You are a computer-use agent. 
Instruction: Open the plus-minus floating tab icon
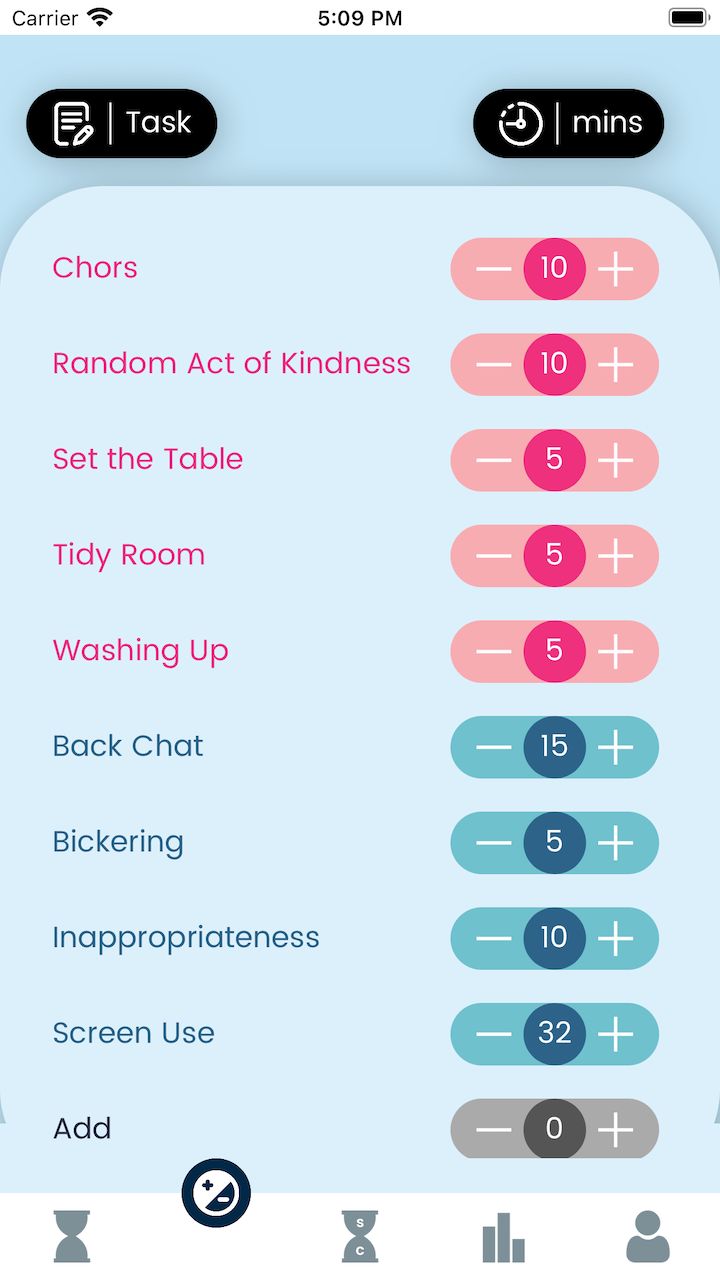pyautogui.click(x=216, y=1193)
